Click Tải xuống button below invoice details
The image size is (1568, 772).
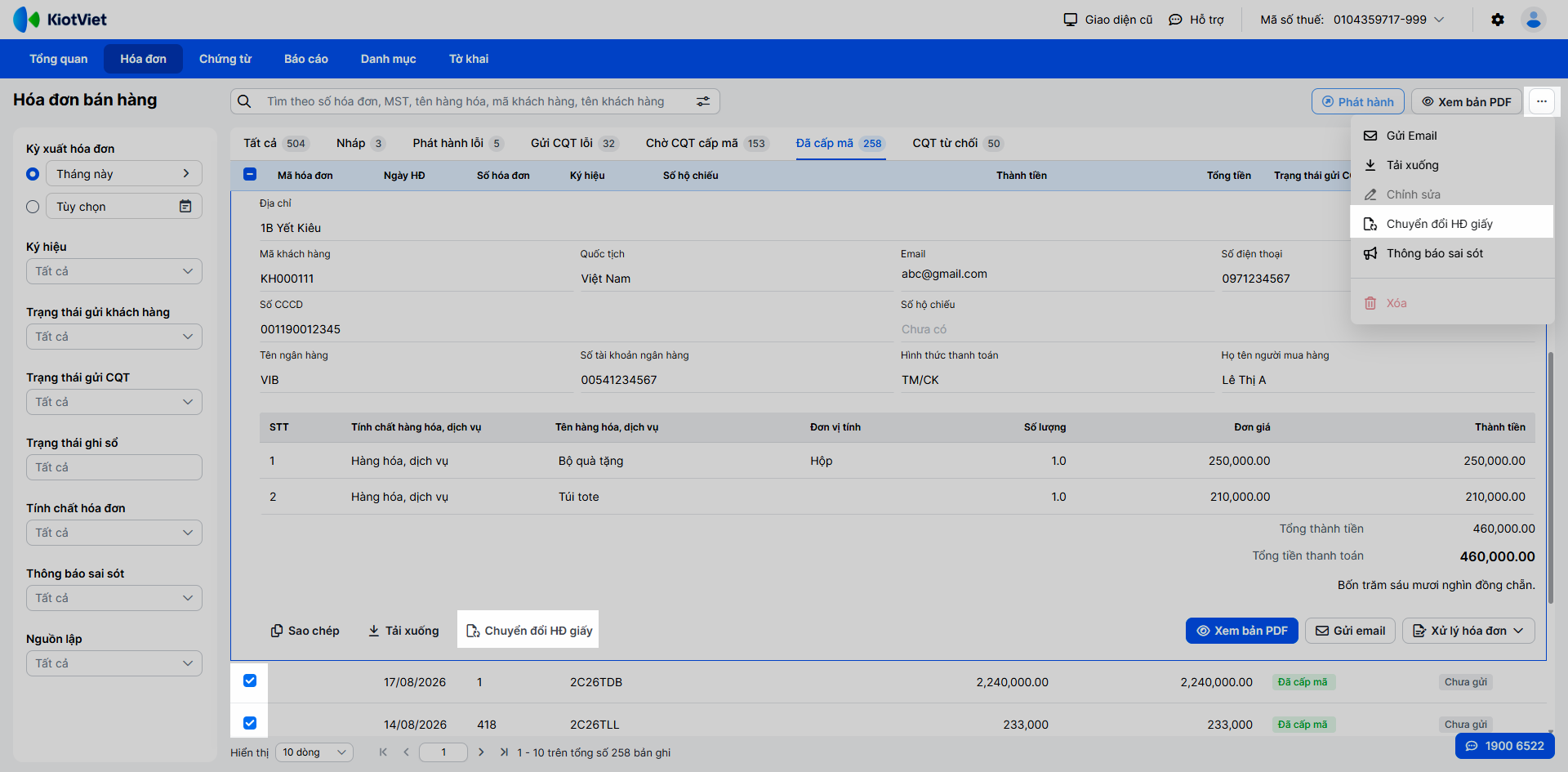pyautogui.click(x=403, y=631)
